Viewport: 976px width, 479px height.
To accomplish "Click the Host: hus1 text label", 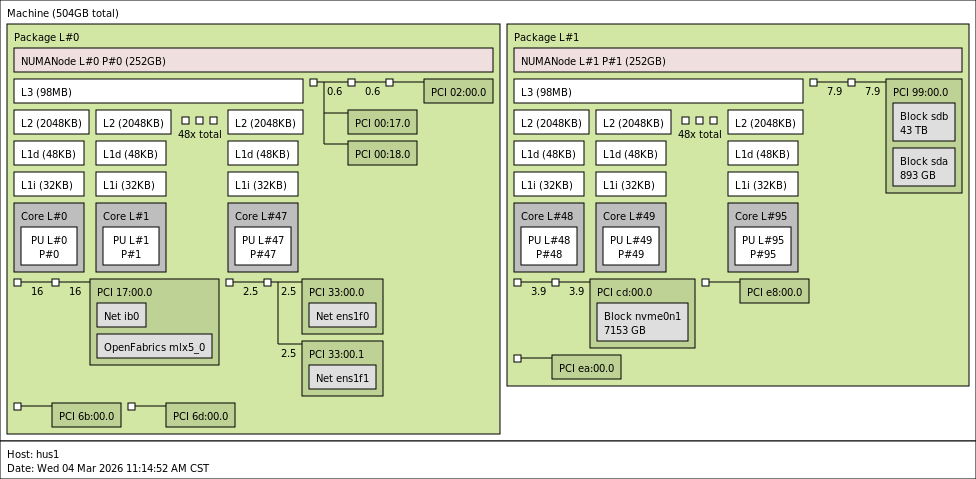I will (x=33, y=454).
